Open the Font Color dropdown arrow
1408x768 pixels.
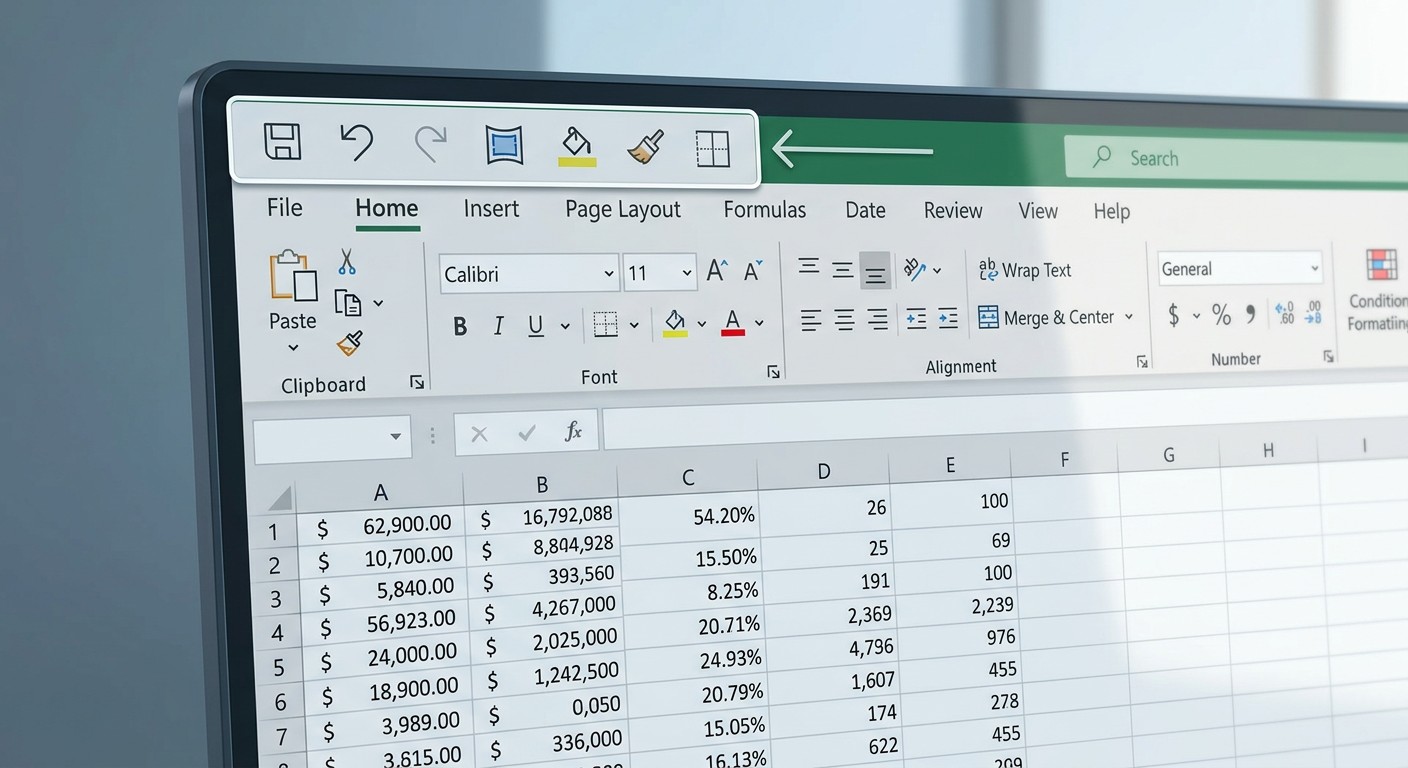tap(759, 323)
